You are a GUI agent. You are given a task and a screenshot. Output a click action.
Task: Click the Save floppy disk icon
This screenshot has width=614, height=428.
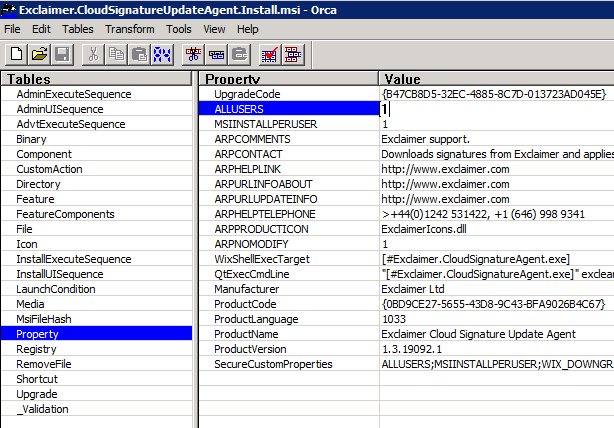61,54
